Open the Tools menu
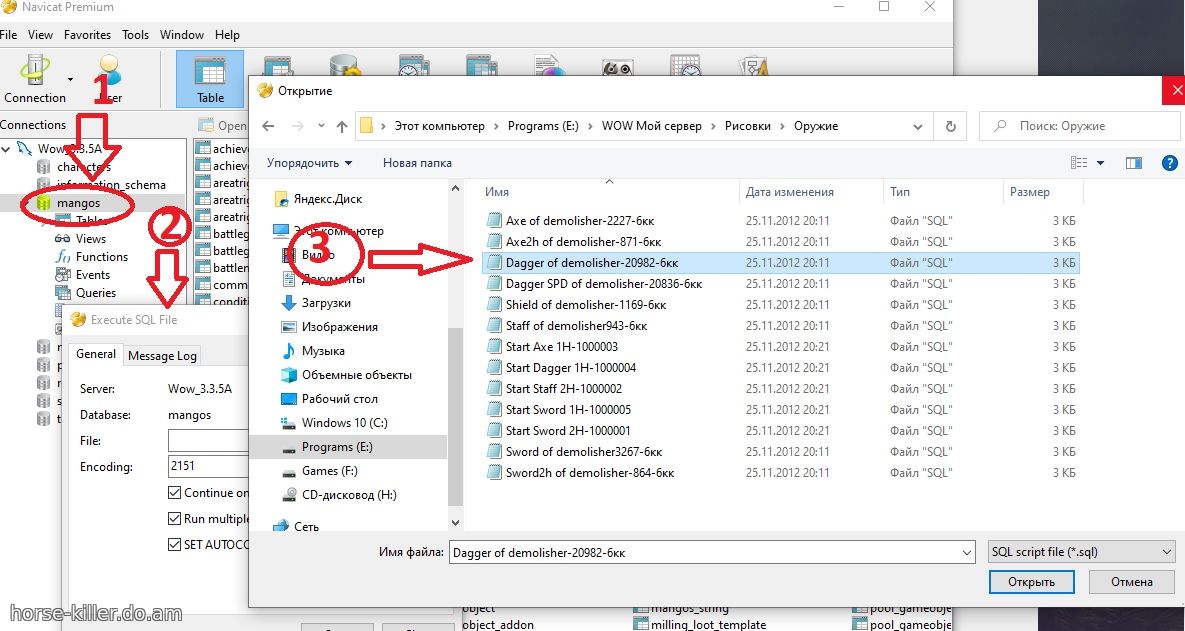This screenshot has width=1185, height=631. click(x=135, y=35)
